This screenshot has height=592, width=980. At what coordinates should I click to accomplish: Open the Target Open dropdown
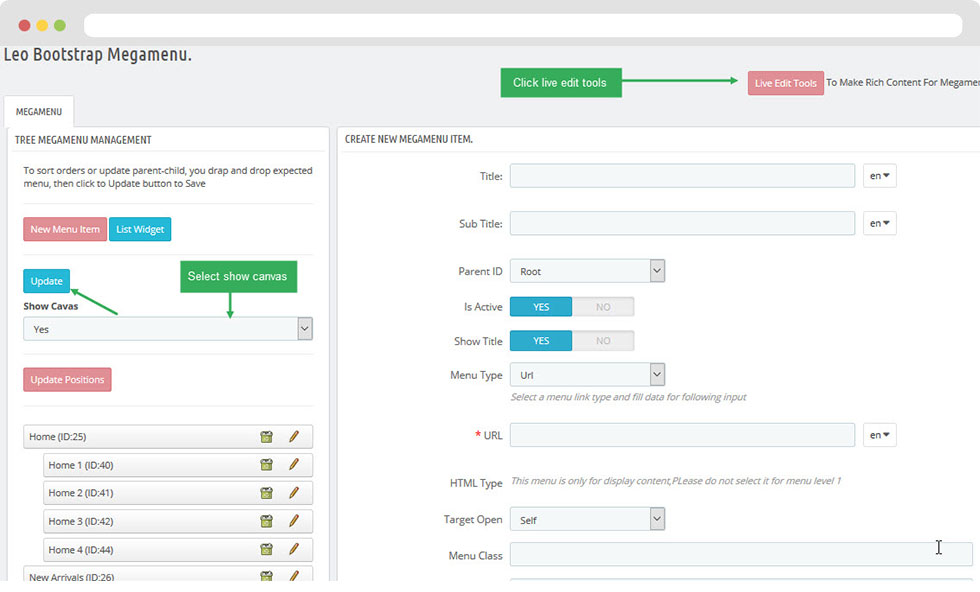588,519
